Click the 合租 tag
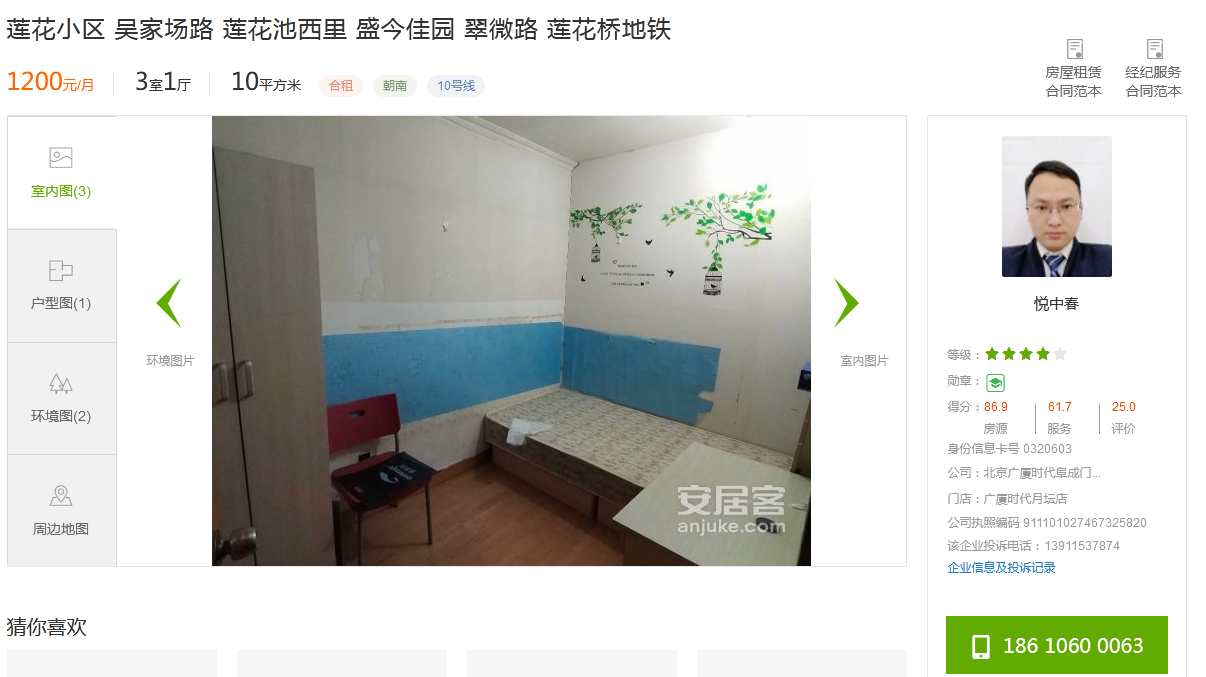Viewport: 1206px width, 677px height. (x=341, y=86)
